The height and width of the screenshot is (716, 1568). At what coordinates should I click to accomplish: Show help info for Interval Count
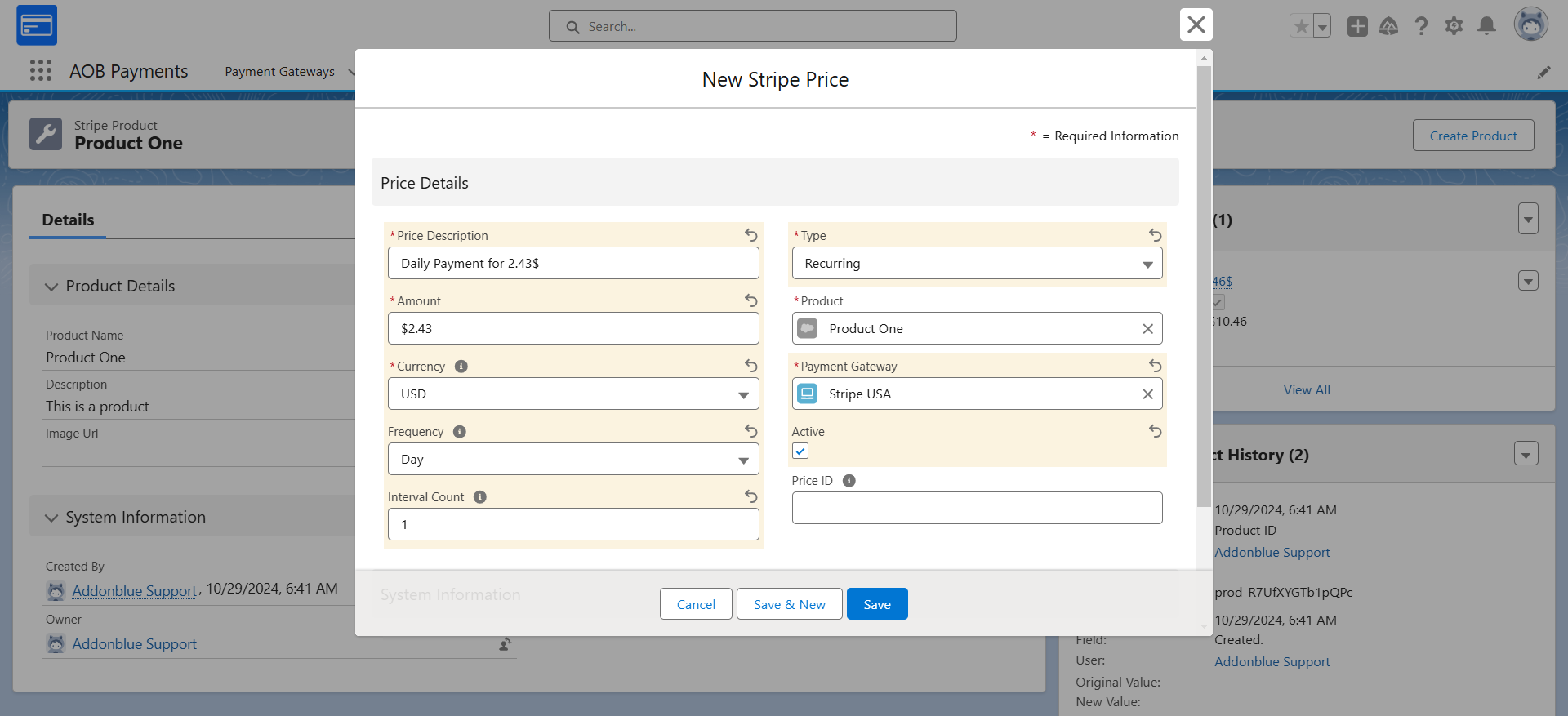(480, 497)
